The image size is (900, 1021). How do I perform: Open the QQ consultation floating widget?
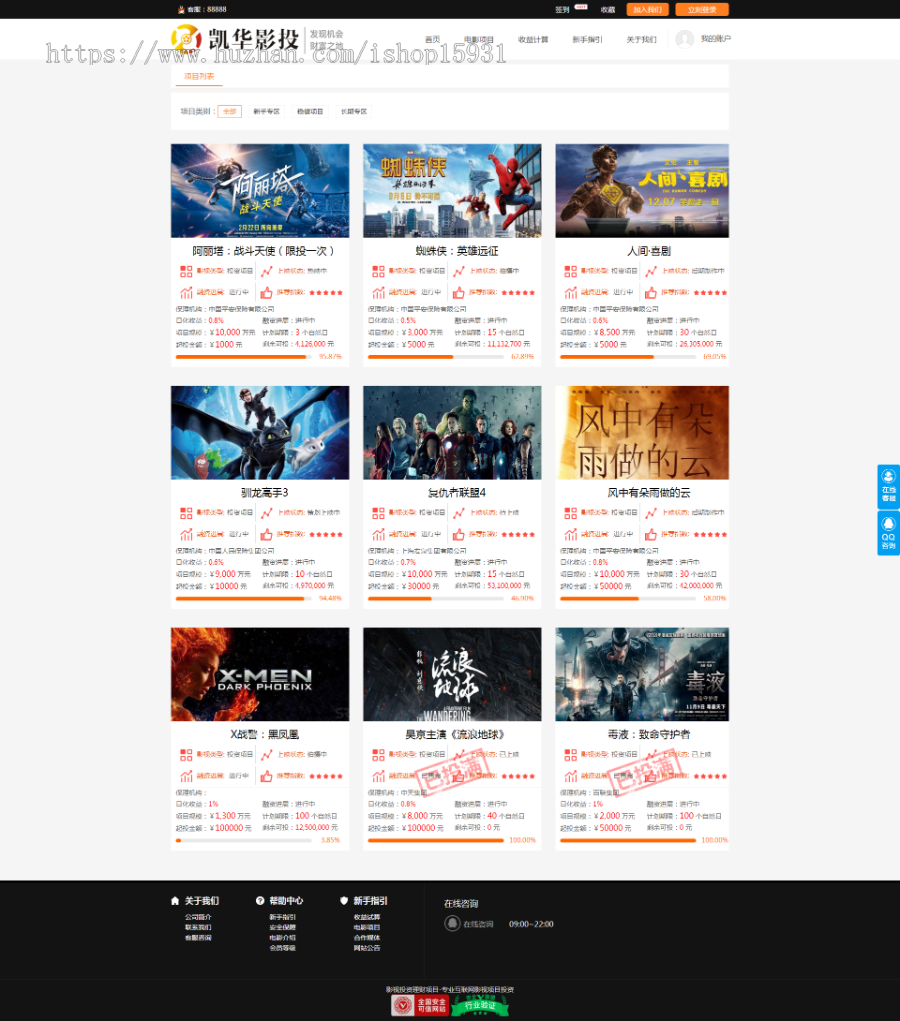coord(888,533)
